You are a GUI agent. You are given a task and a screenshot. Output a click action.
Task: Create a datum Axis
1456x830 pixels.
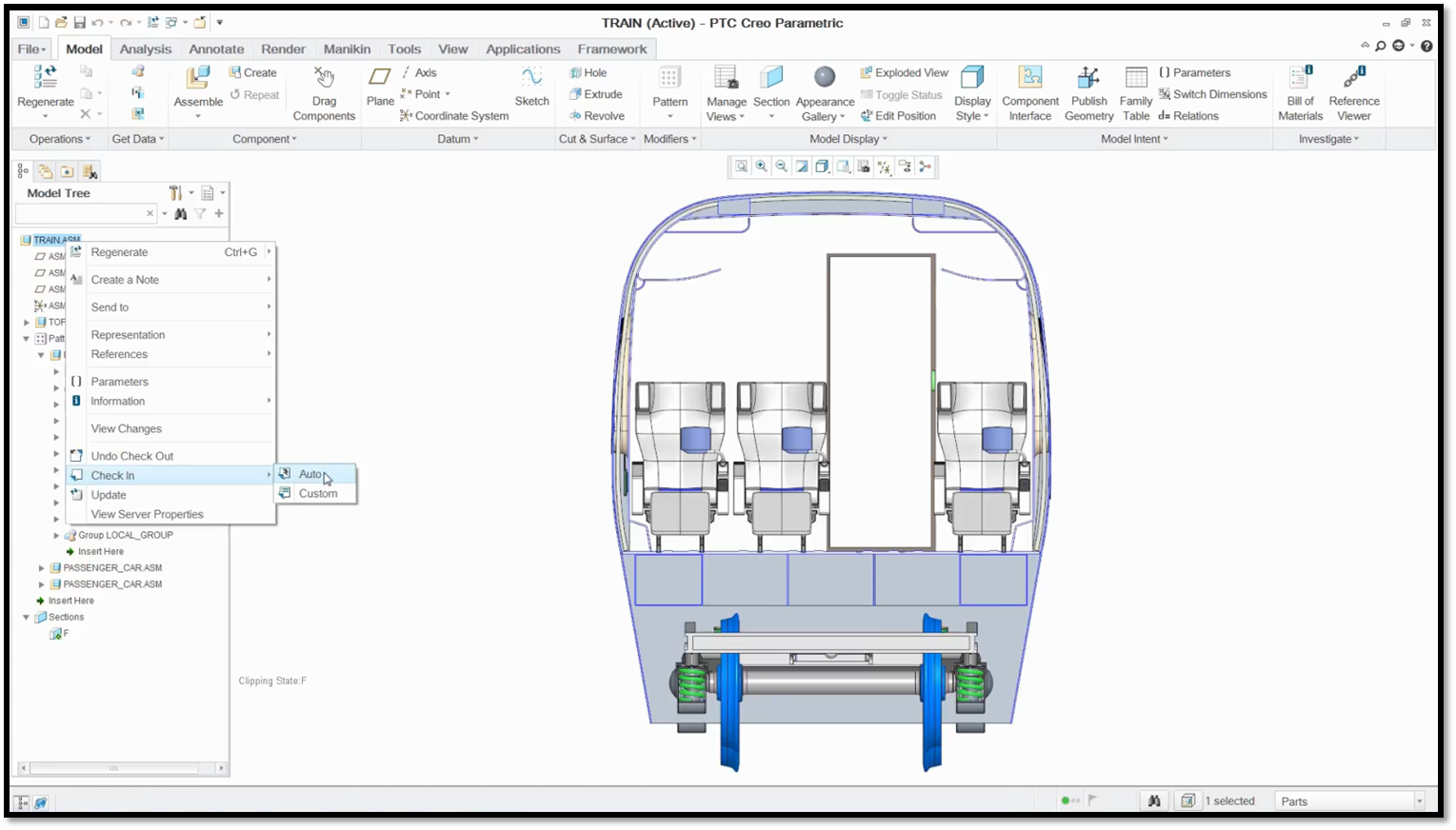(418, 72)
